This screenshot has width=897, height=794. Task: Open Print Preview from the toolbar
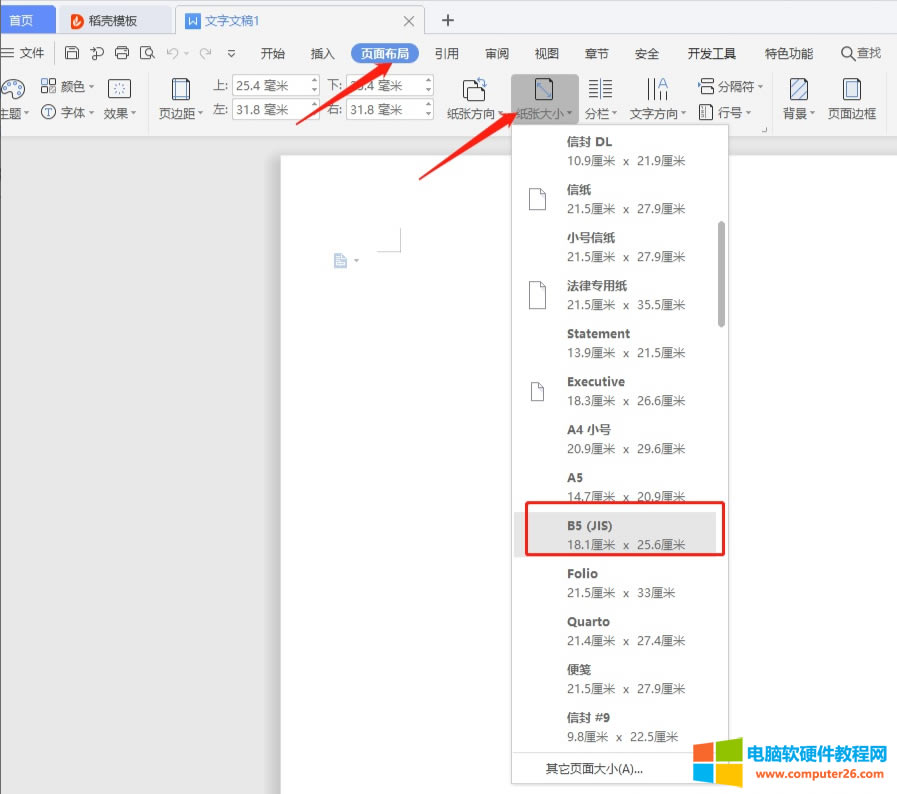[148, 53]
